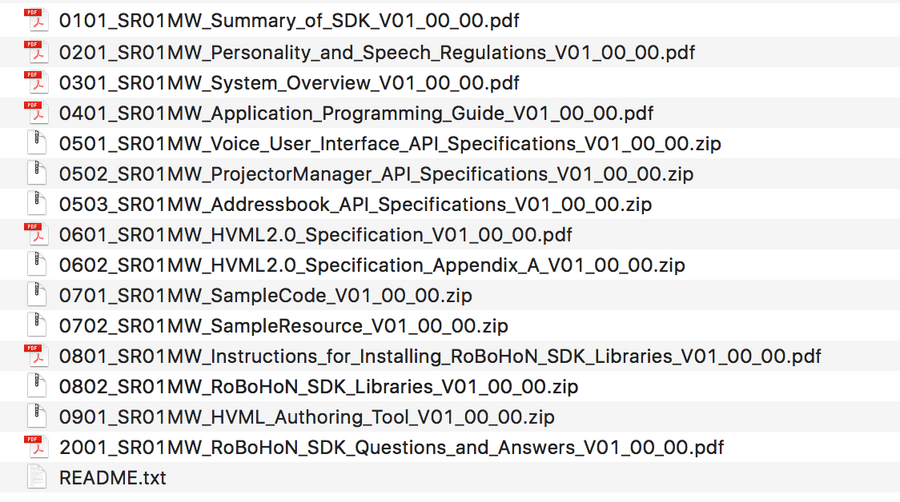The width and height of the screenshot is (900, 502).
Task: Click PDF icon beside System_Overview file
Action: (x=36, y=81)
